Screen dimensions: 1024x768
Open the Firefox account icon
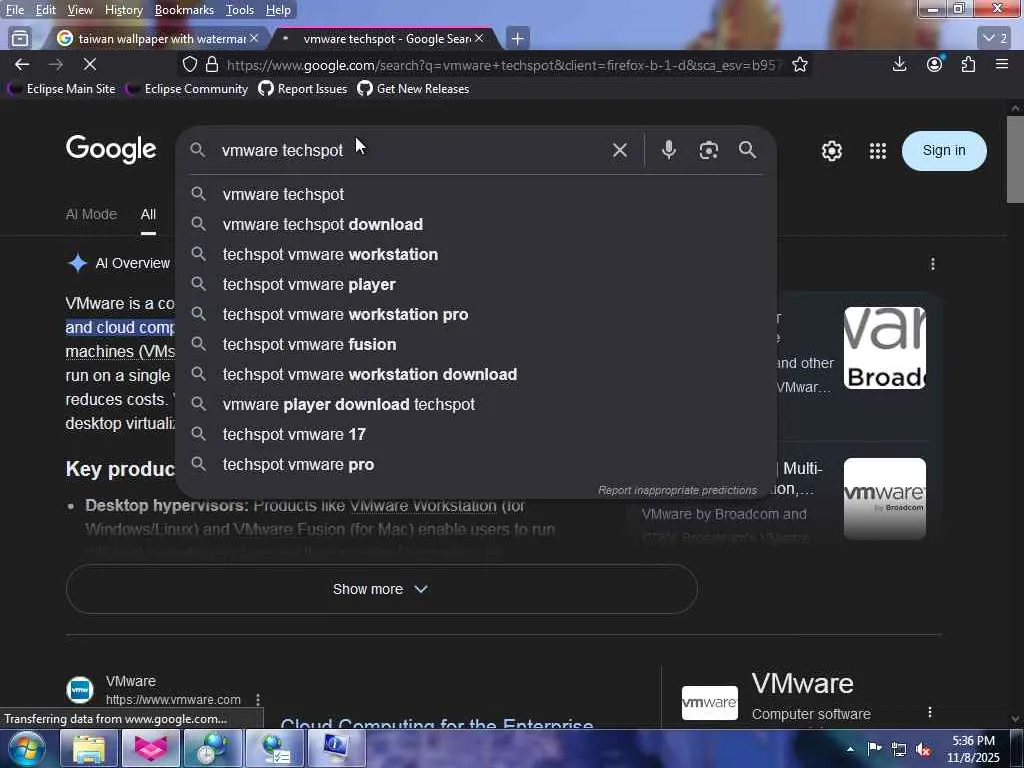pos(935,63)
